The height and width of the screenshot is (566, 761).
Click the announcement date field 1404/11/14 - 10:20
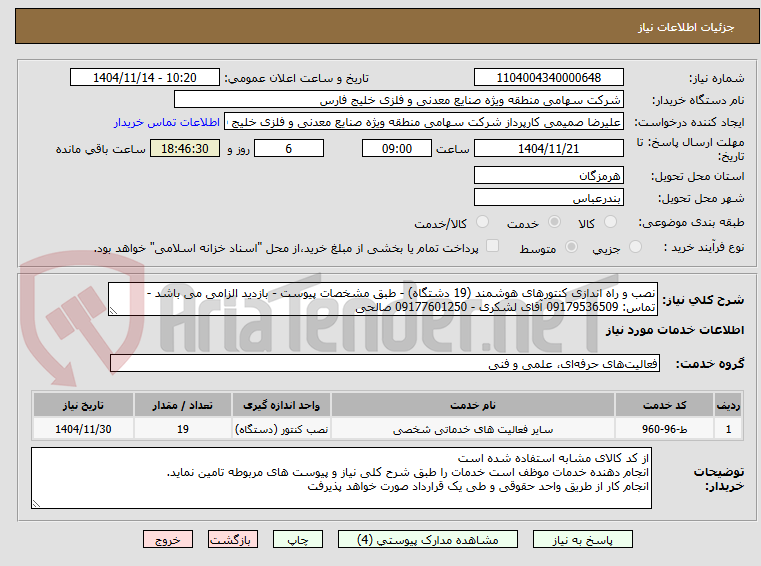pyautogui.click(x=145, y=77)
